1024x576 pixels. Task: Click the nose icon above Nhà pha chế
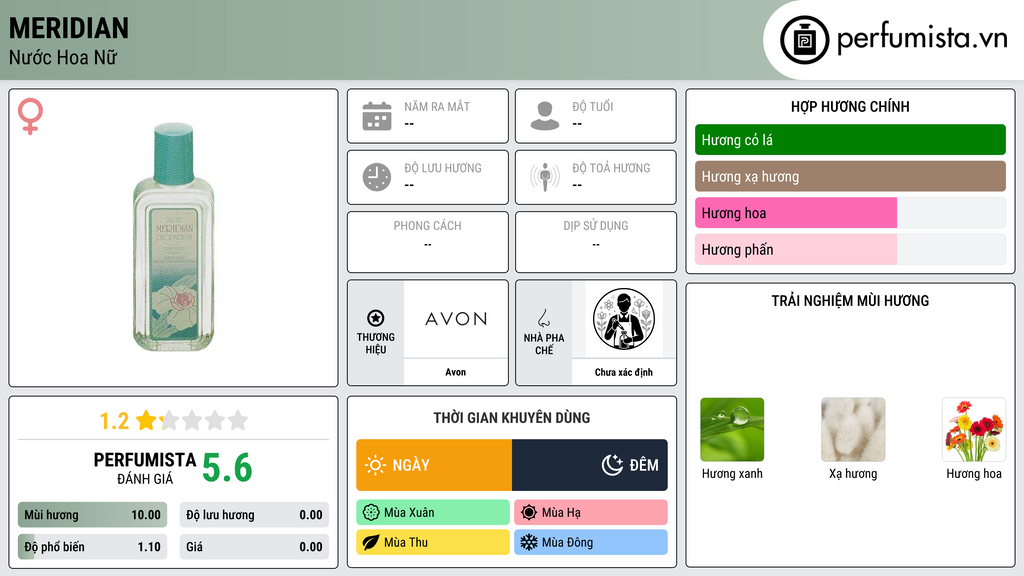tap(543, 318)
